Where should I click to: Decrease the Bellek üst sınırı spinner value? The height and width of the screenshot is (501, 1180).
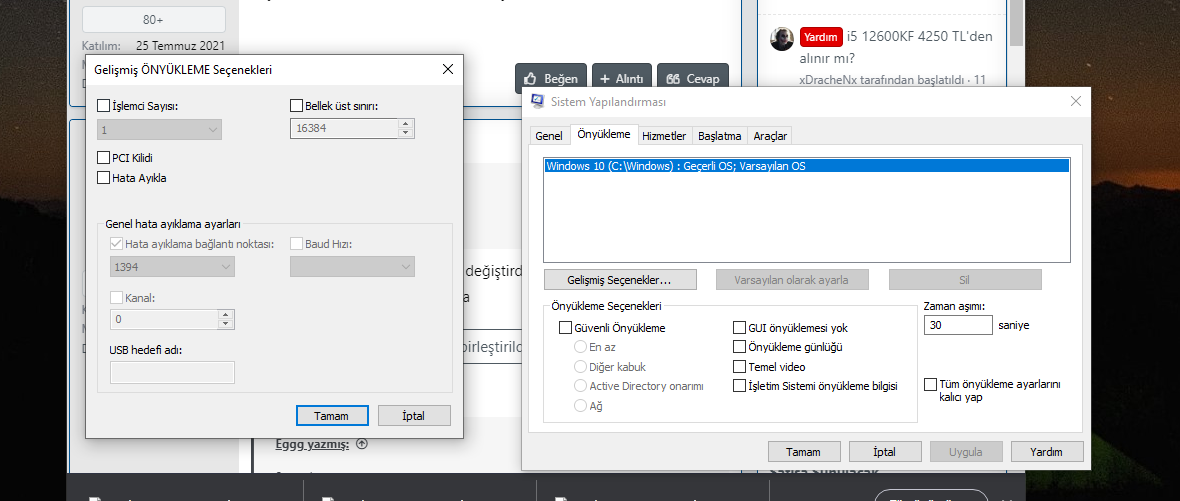point(406,134)
